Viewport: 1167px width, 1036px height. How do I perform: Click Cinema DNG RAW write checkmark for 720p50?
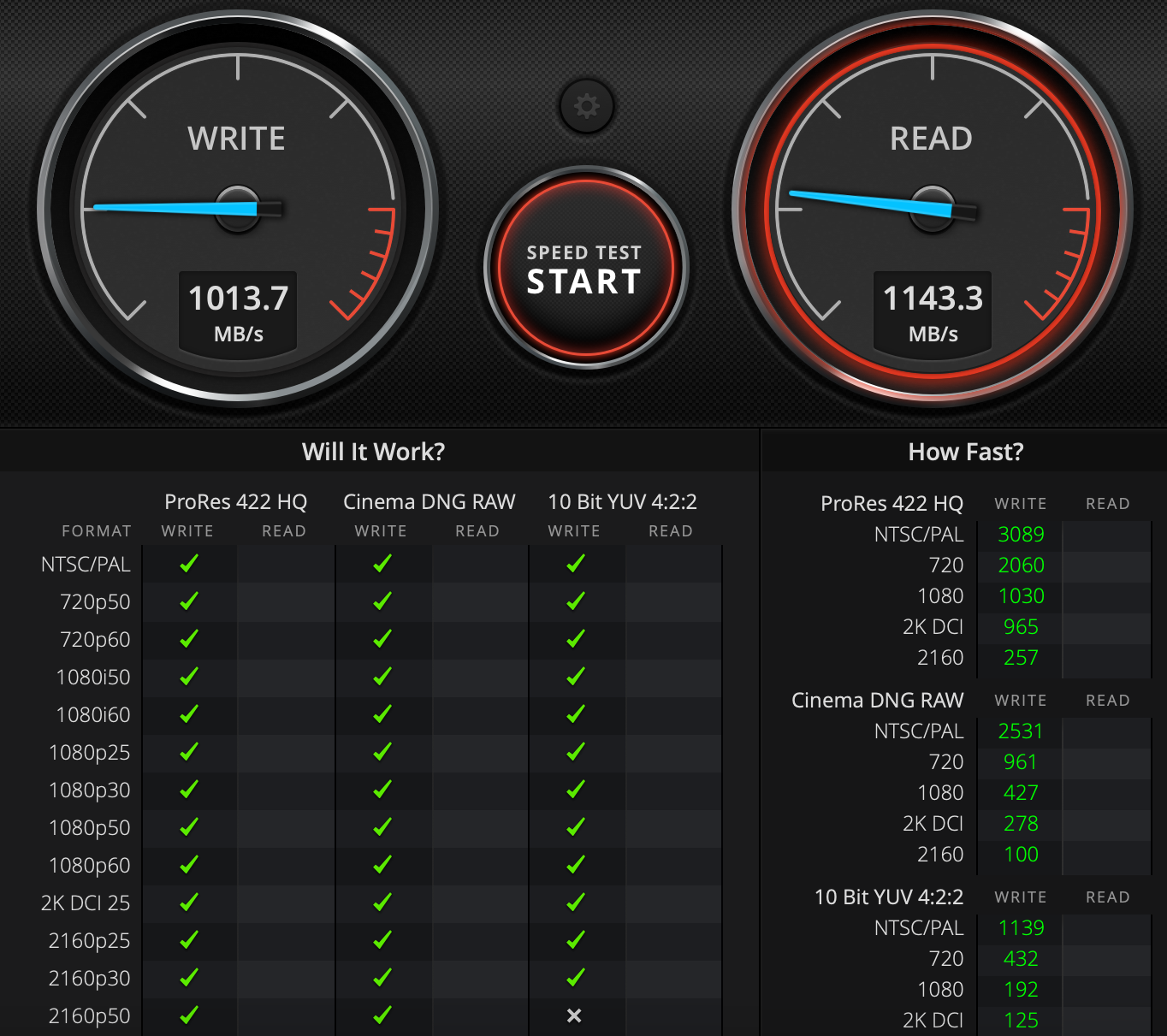382,601
